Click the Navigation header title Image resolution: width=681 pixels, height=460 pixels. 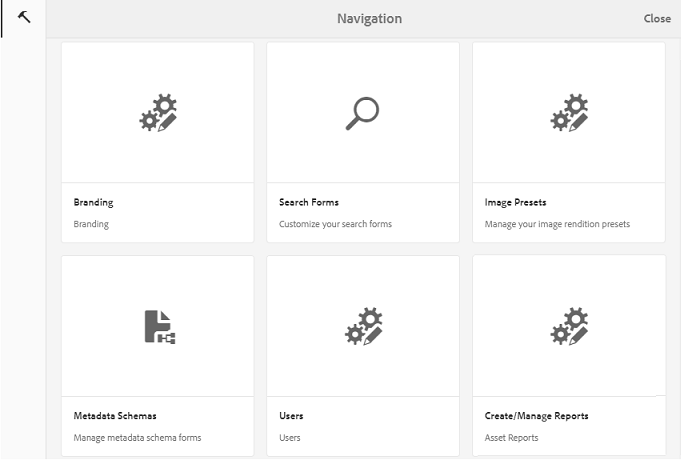tap(369, 19)
